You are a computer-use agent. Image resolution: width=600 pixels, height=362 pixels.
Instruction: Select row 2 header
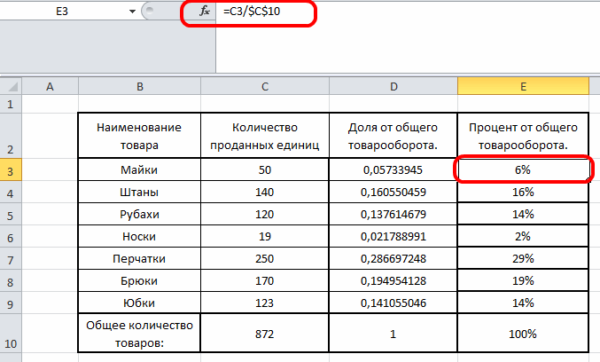point(11,135)
